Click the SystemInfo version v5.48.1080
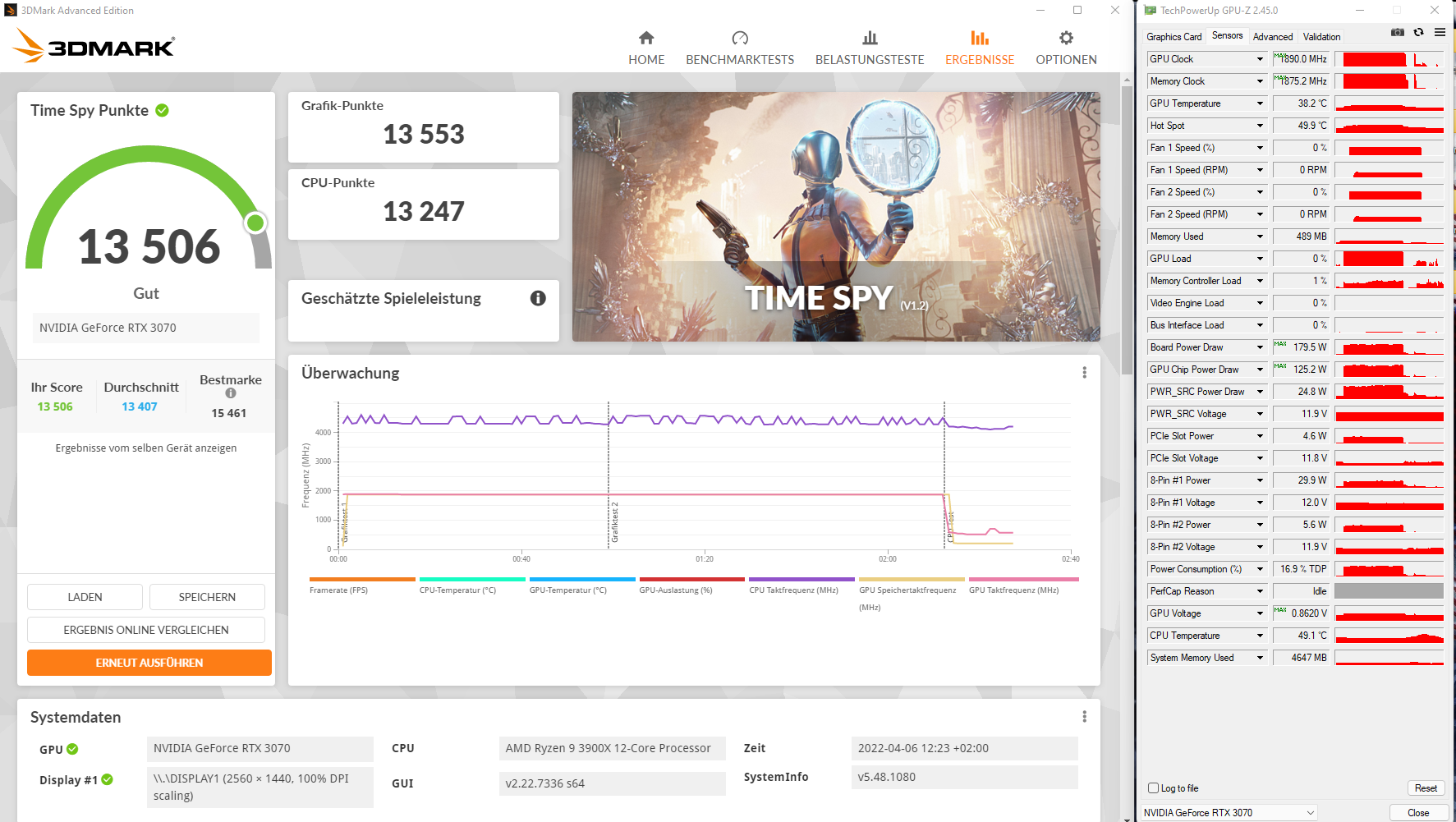 964,778
